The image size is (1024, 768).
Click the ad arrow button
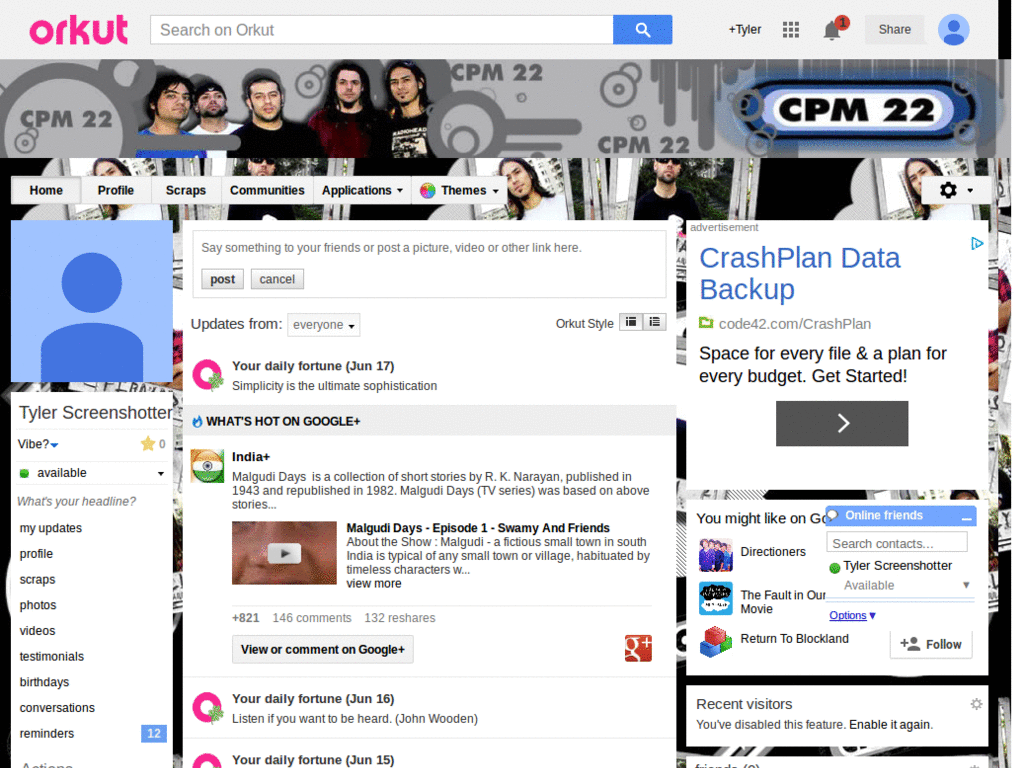(x=842, y=423)
